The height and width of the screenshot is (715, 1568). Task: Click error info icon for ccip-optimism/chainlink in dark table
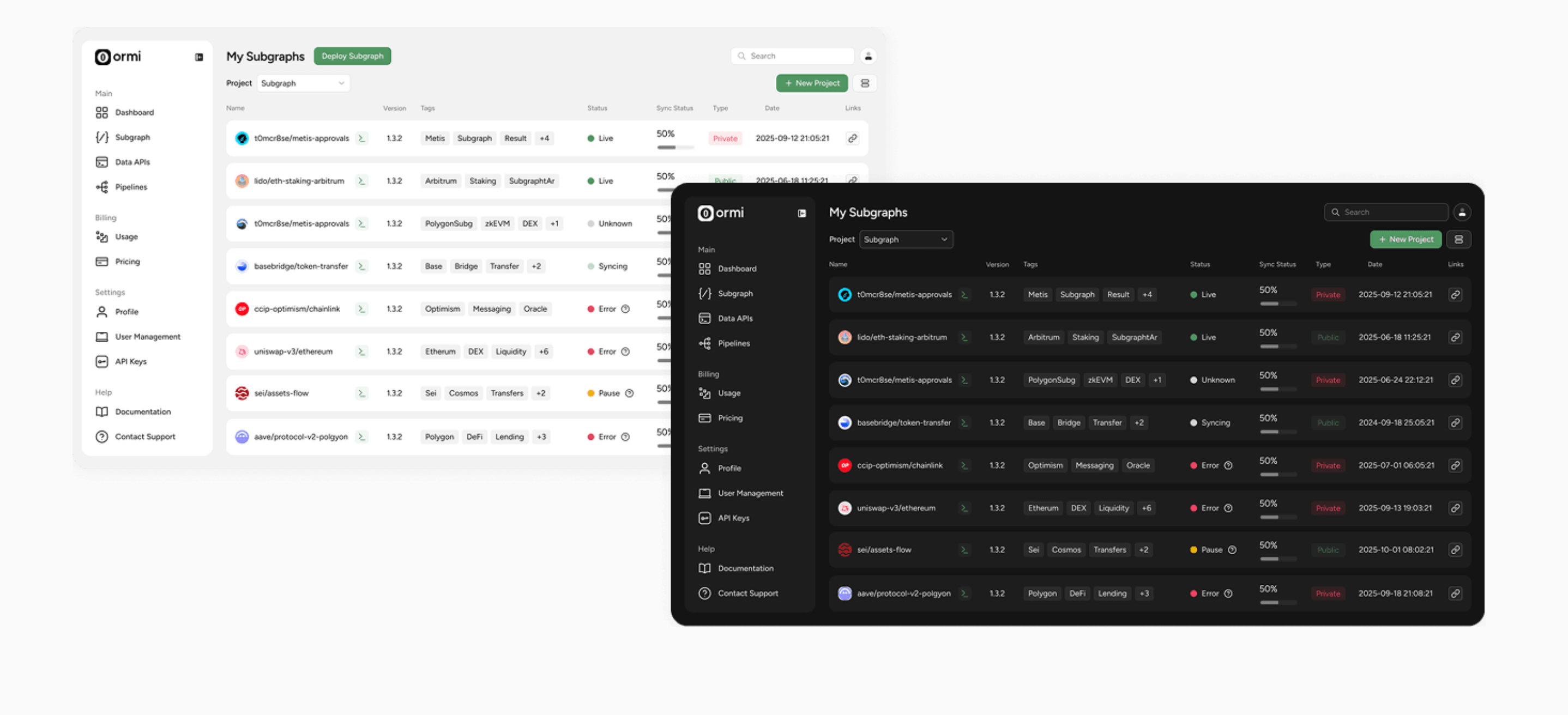pos(1228,465)
